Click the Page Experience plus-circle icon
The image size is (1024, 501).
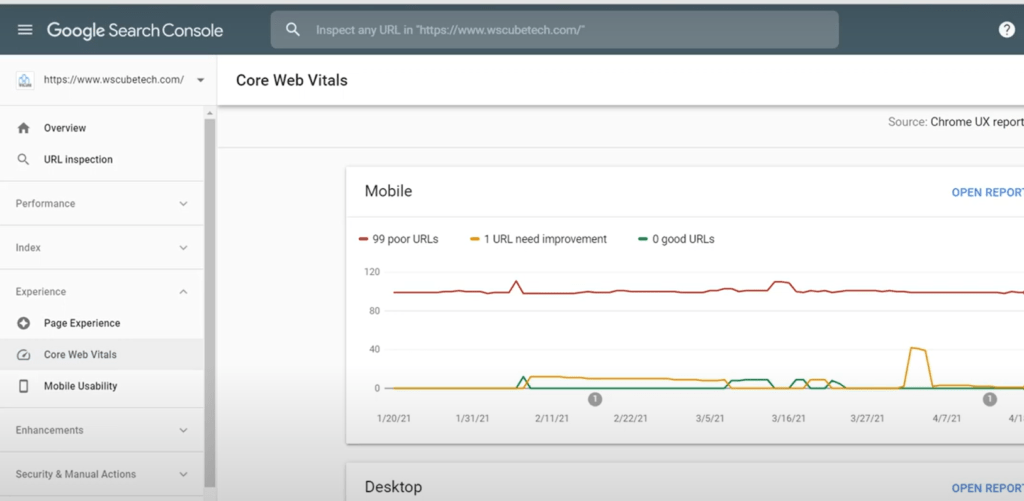pyautogui.click(x=24, y=323)
